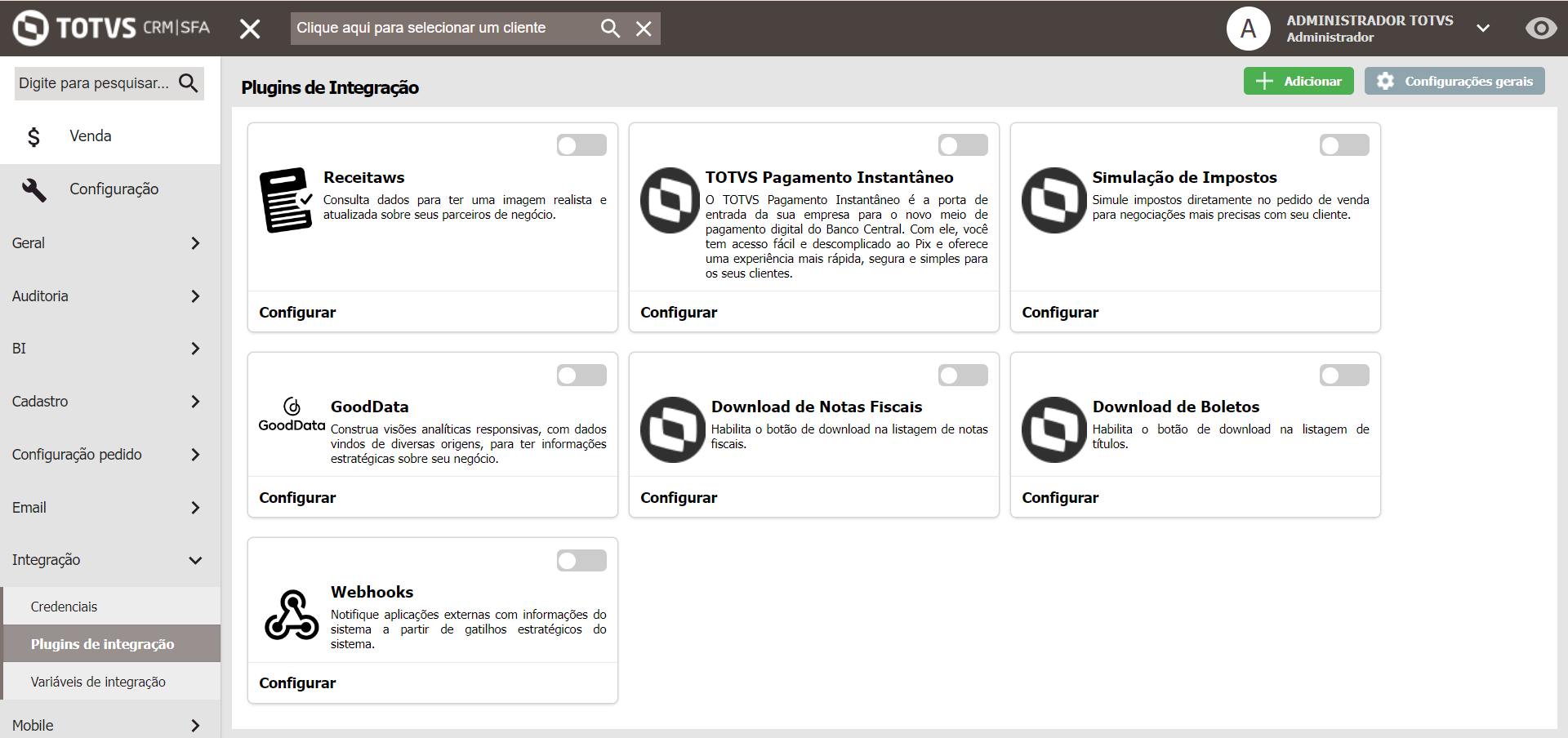
Task: Click the client search magnifier icon
Action: click(610, 29)
